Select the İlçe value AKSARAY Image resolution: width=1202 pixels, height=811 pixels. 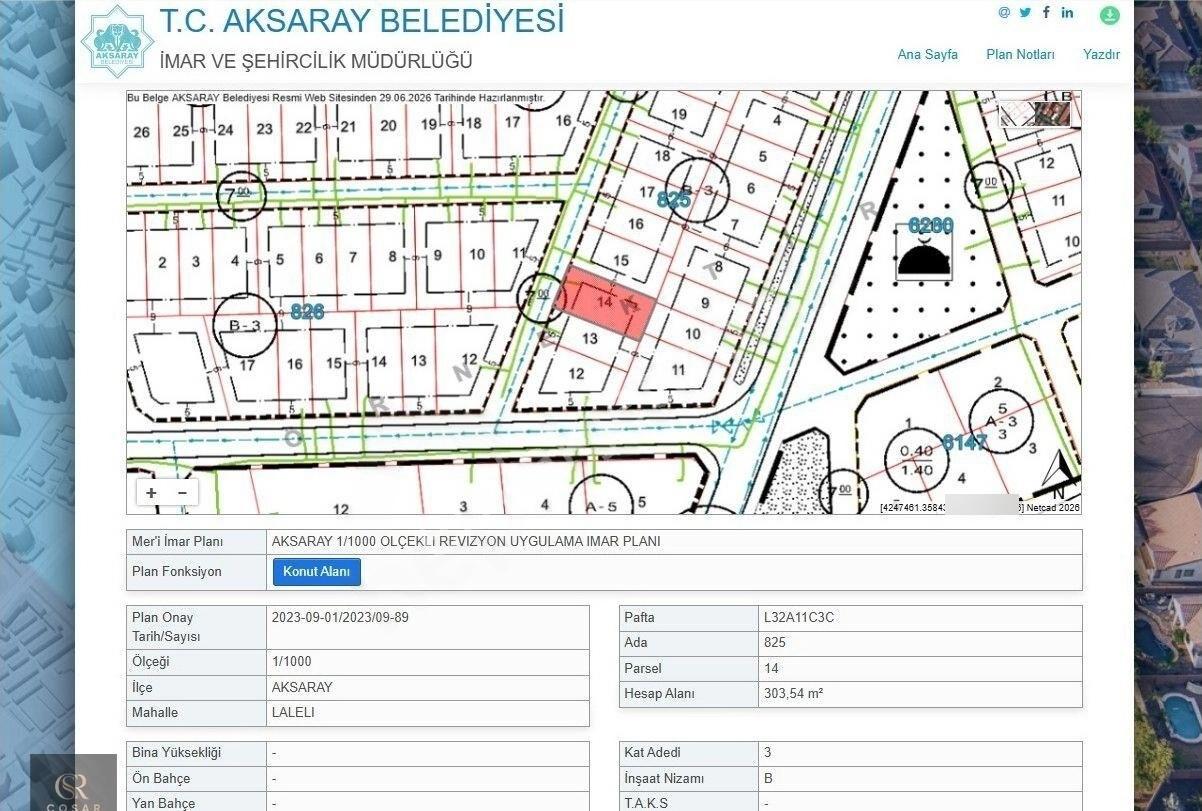point(302,687)
